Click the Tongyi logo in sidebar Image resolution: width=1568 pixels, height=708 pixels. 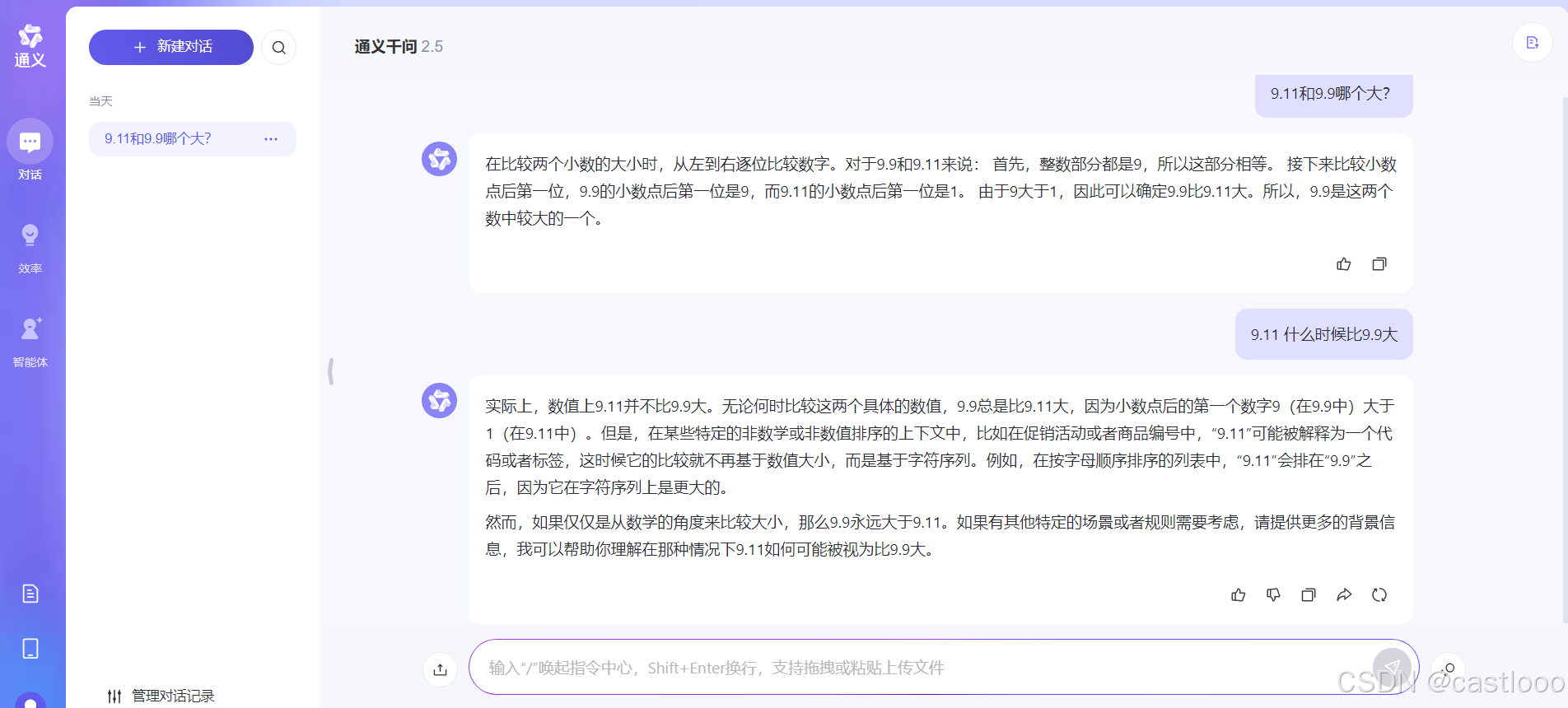pyautogui.click(x=30, y=46)
